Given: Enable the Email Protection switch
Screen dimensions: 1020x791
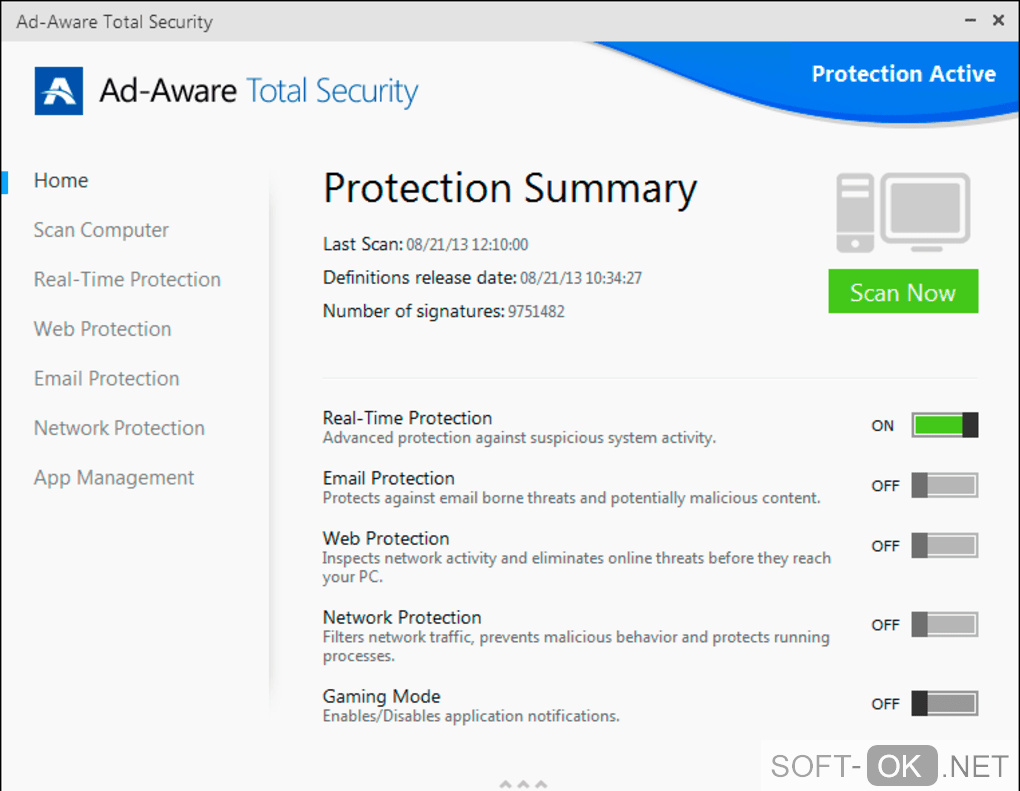Looking at the screenshot, I should pos(944,486).
